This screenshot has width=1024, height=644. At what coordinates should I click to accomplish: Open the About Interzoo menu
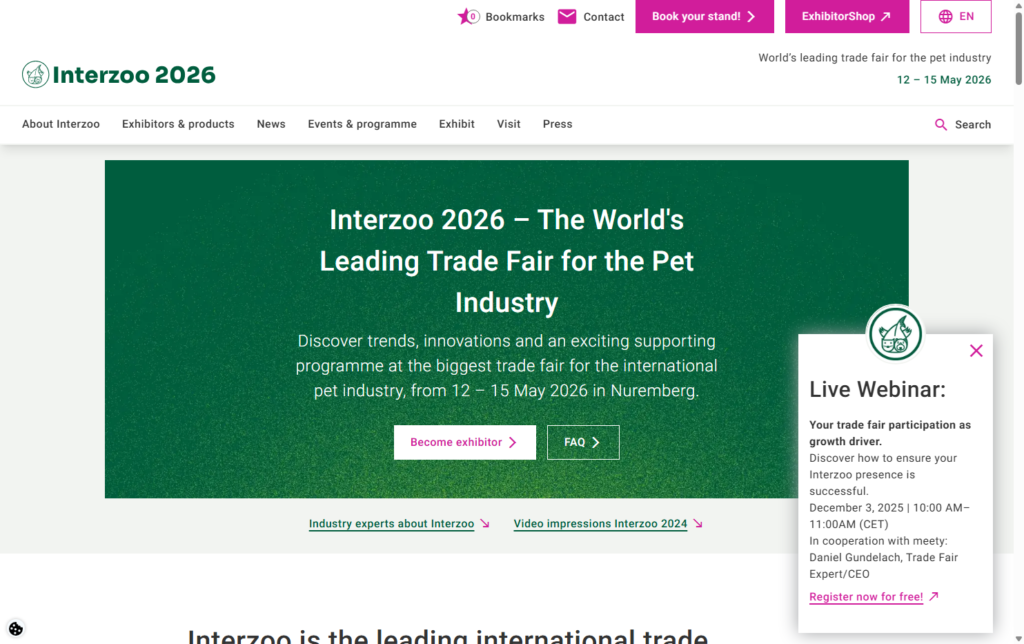61,125
